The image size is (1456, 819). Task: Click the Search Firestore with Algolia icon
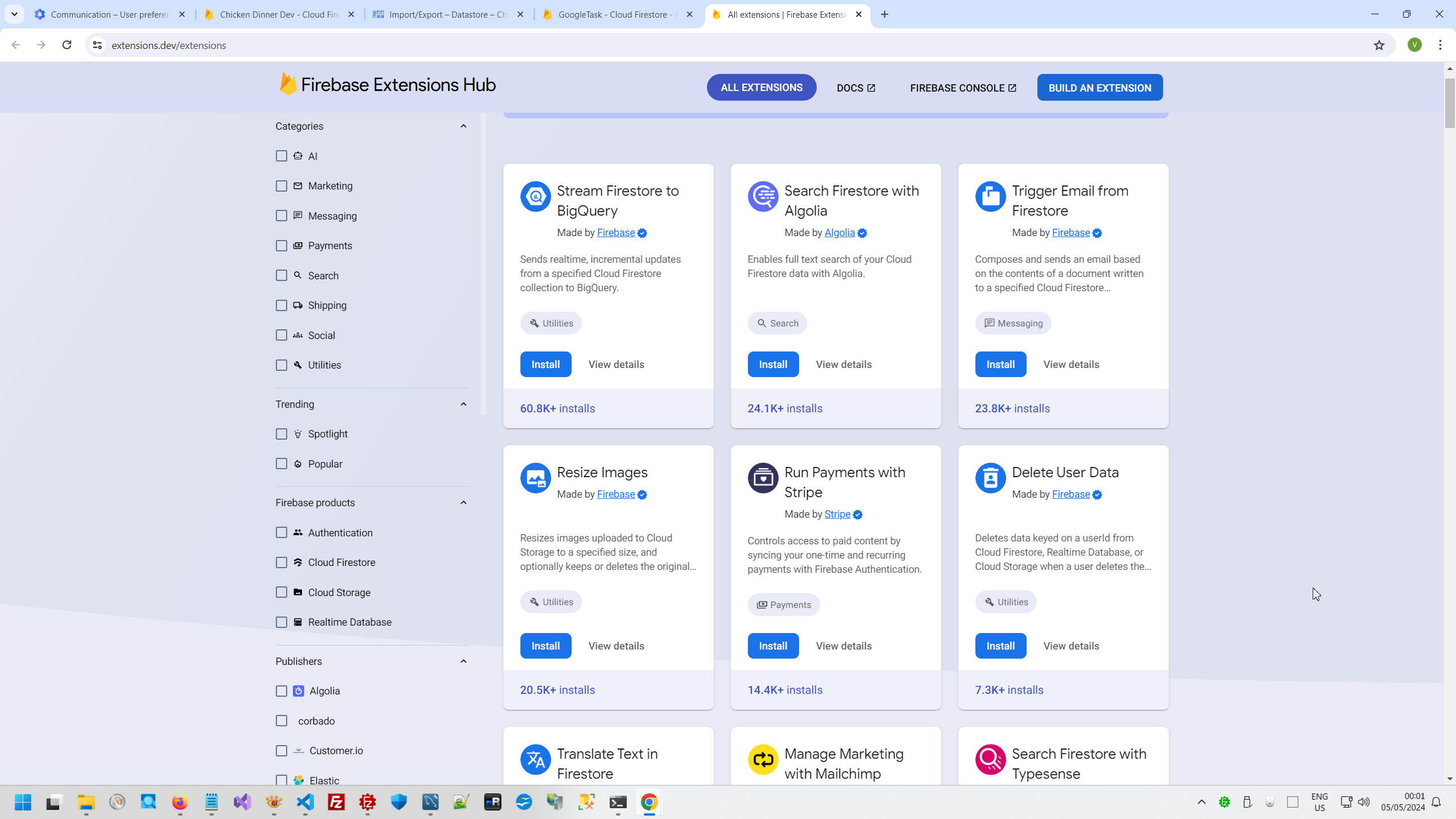[x=763, y=197]
